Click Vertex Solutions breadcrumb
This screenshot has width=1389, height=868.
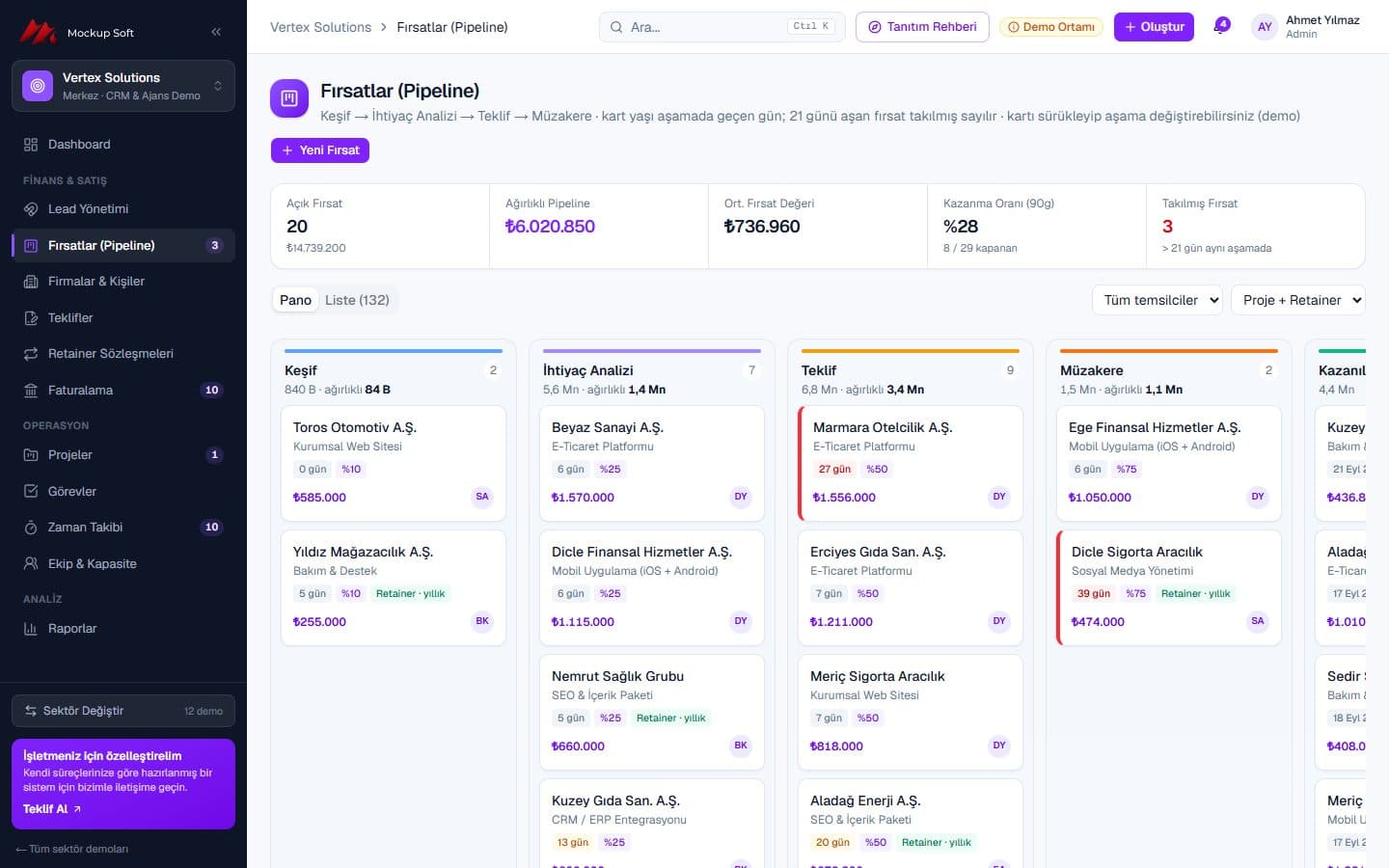click(320, 27)
